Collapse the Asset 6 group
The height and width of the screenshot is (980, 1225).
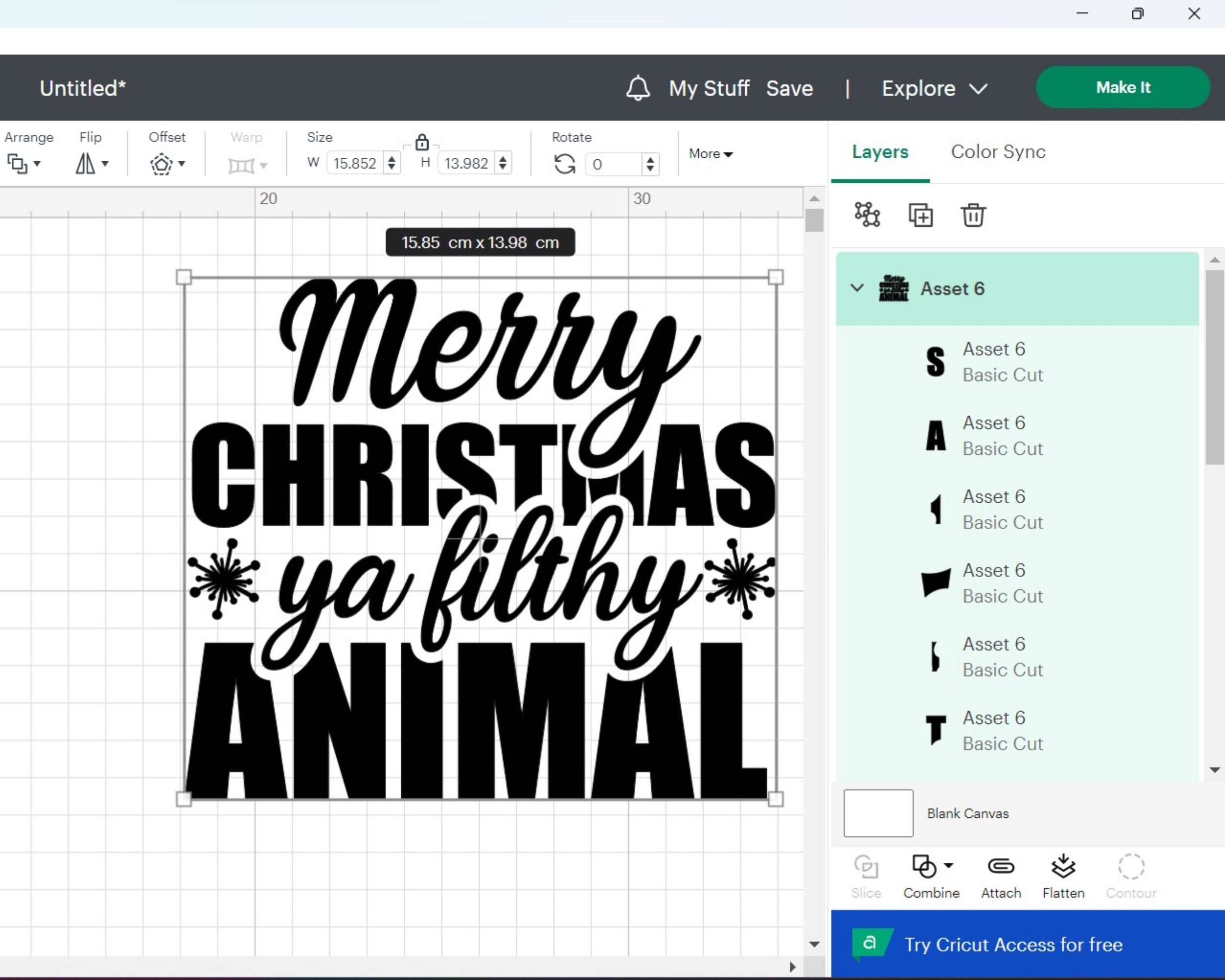click(x=857, y=288)
